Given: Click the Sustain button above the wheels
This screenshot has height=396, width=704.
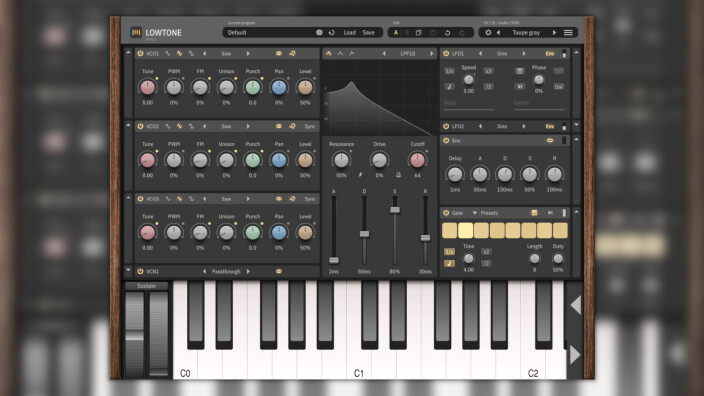Looking at the screenshot, I should pos(146,286).
